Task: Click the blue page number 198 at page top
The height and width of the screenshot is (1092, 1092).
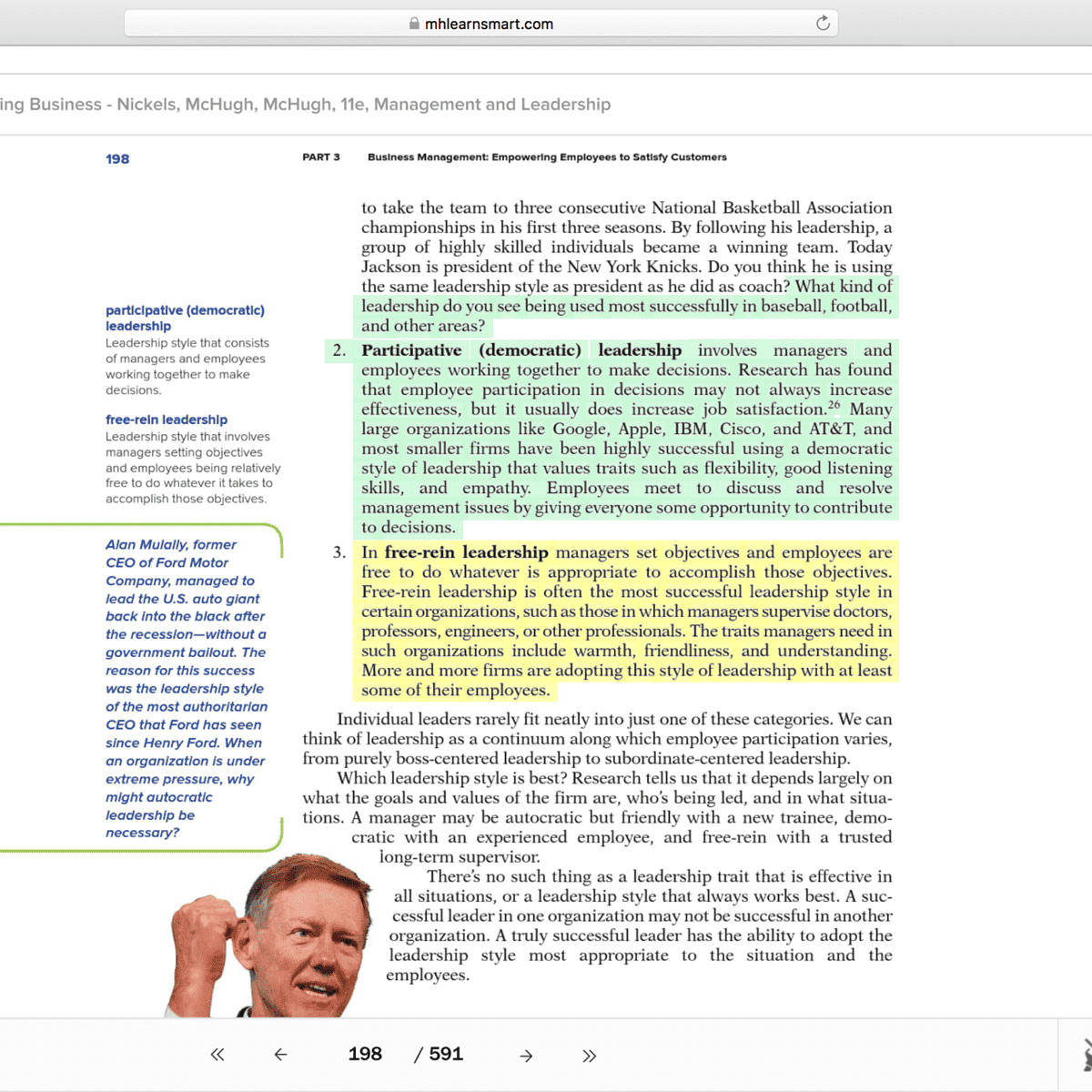Action: [117, 159]
